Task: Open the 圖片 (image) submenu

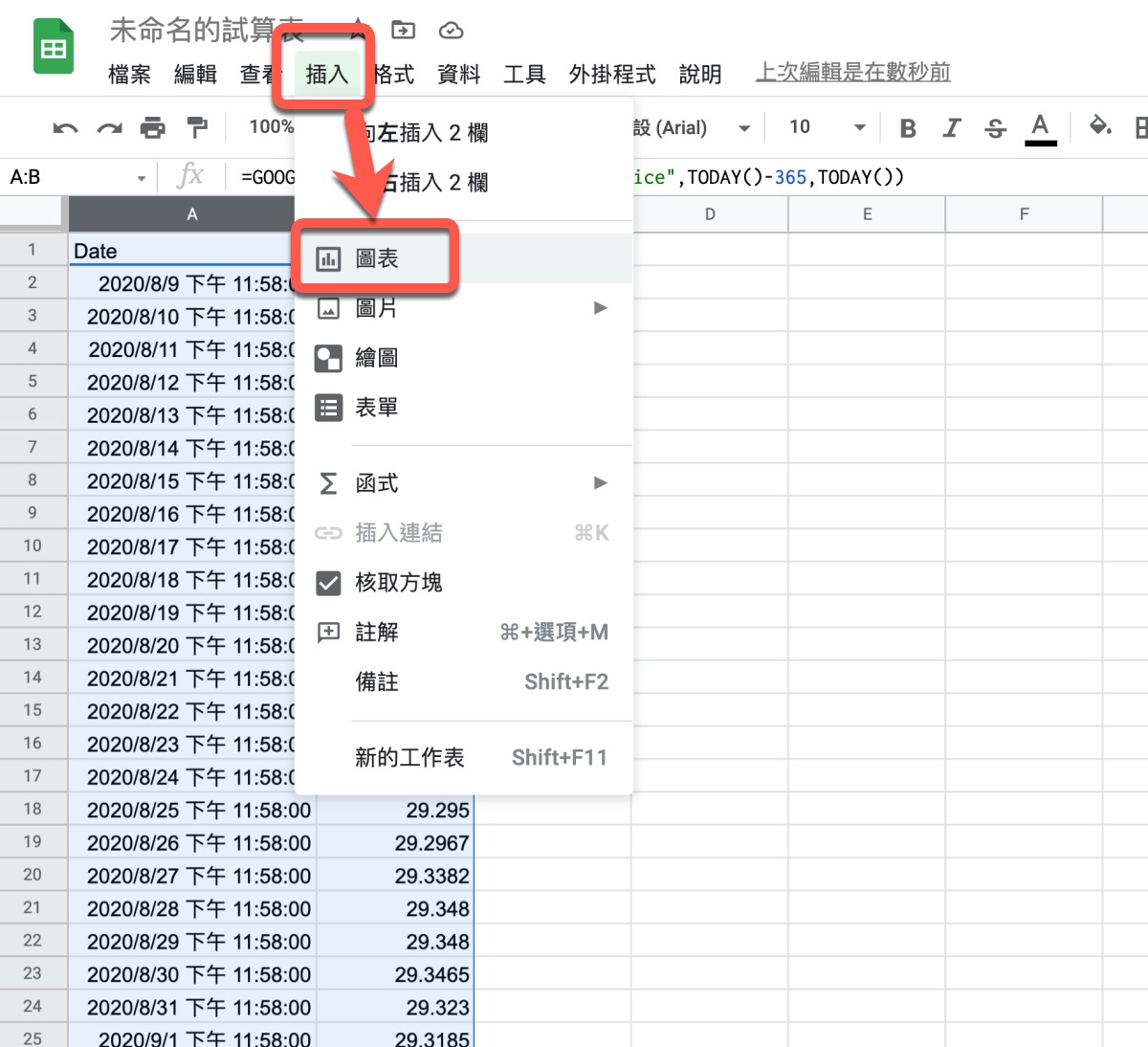Action: tap(463, 308)
